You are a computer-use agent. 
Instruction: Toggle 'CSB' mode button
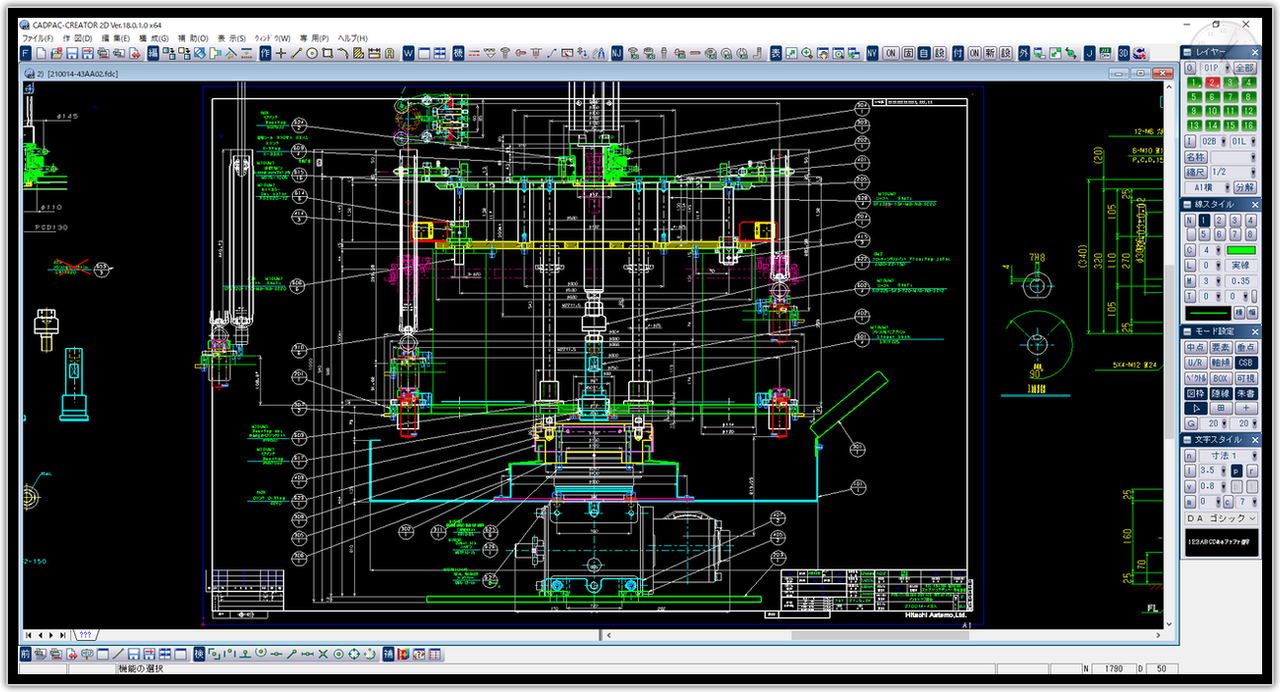pyautogui.click(x=1246, y=362)
